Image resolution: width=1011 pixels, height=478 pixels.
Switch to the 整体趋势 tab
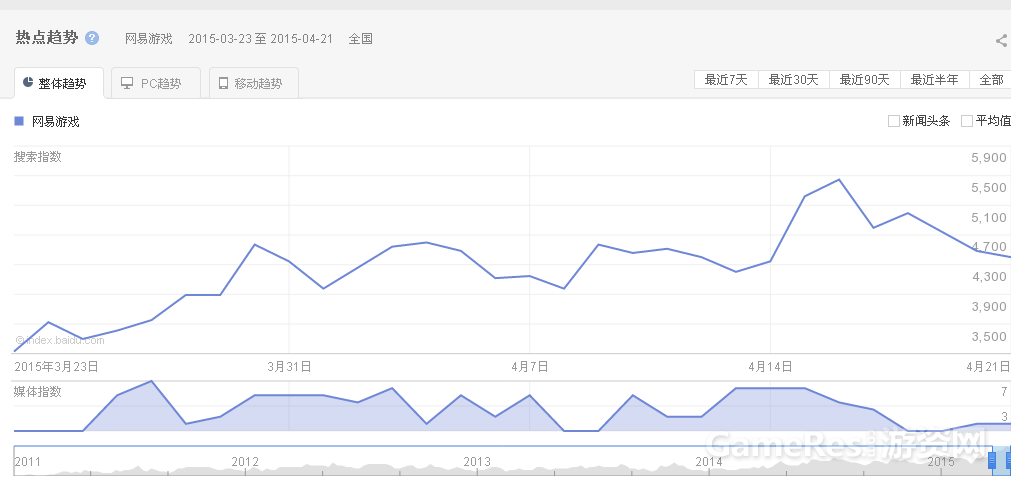tap(59, 83)
